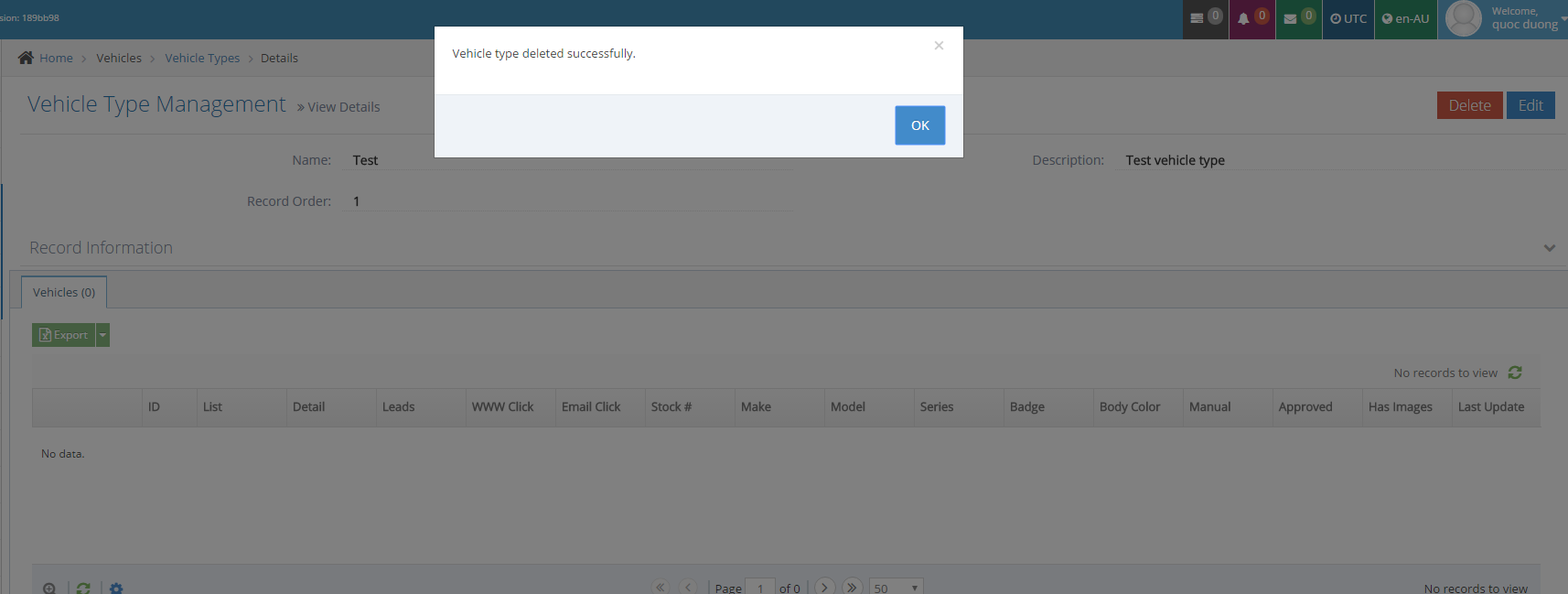Click OK in the deletion confirmation dialog

click(919, 125)
